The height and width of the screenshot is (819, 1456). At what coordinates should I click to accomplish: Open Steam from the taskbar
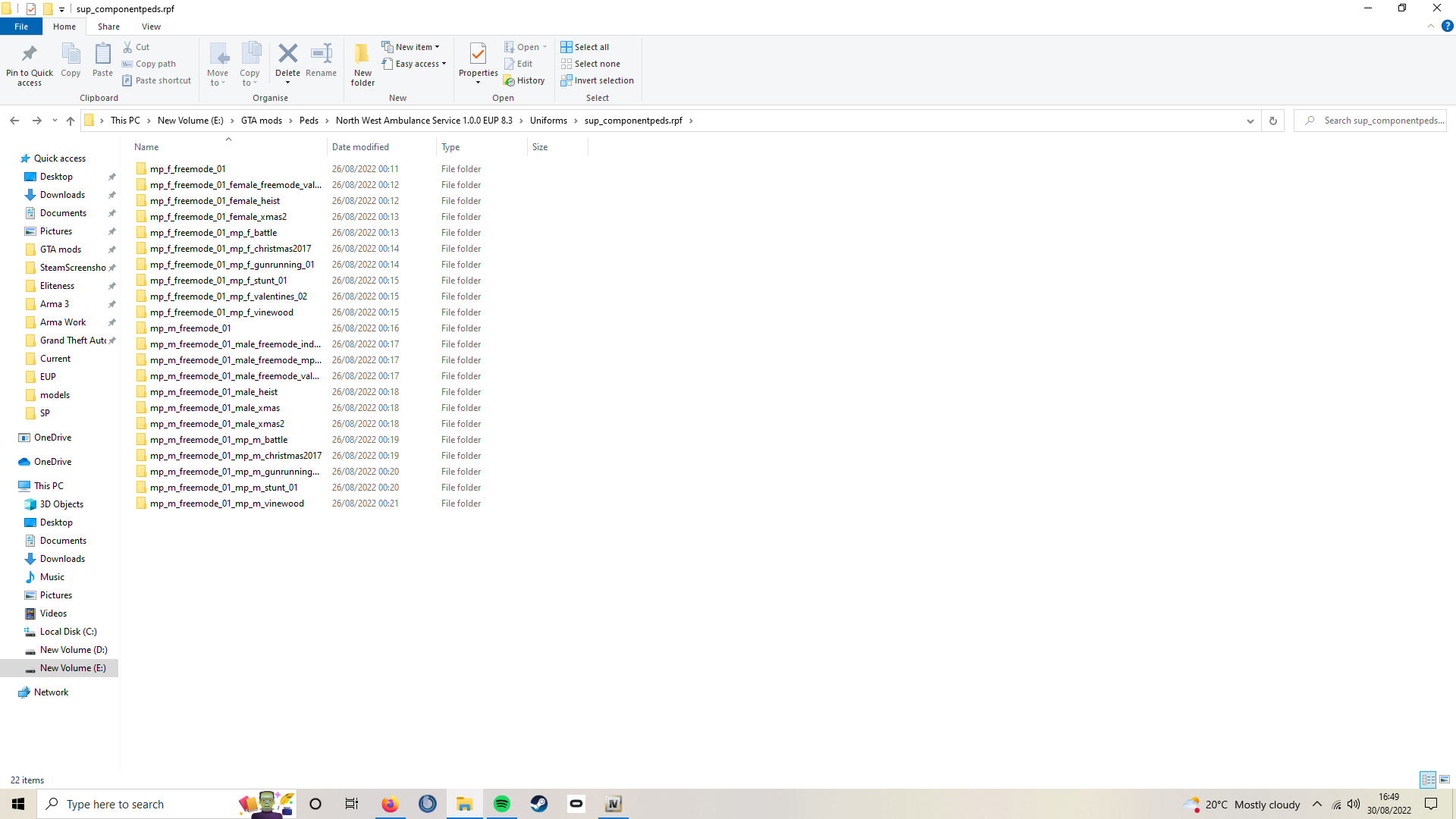tap(539, 804)
